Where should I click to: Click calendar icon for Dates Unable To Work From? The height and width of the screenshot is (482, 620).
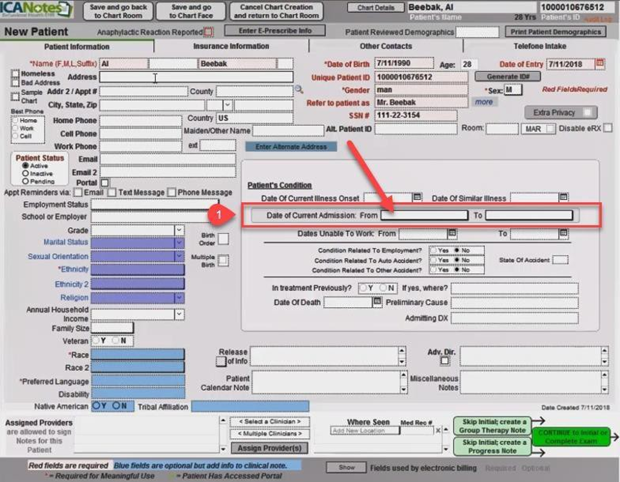[450, 234]
